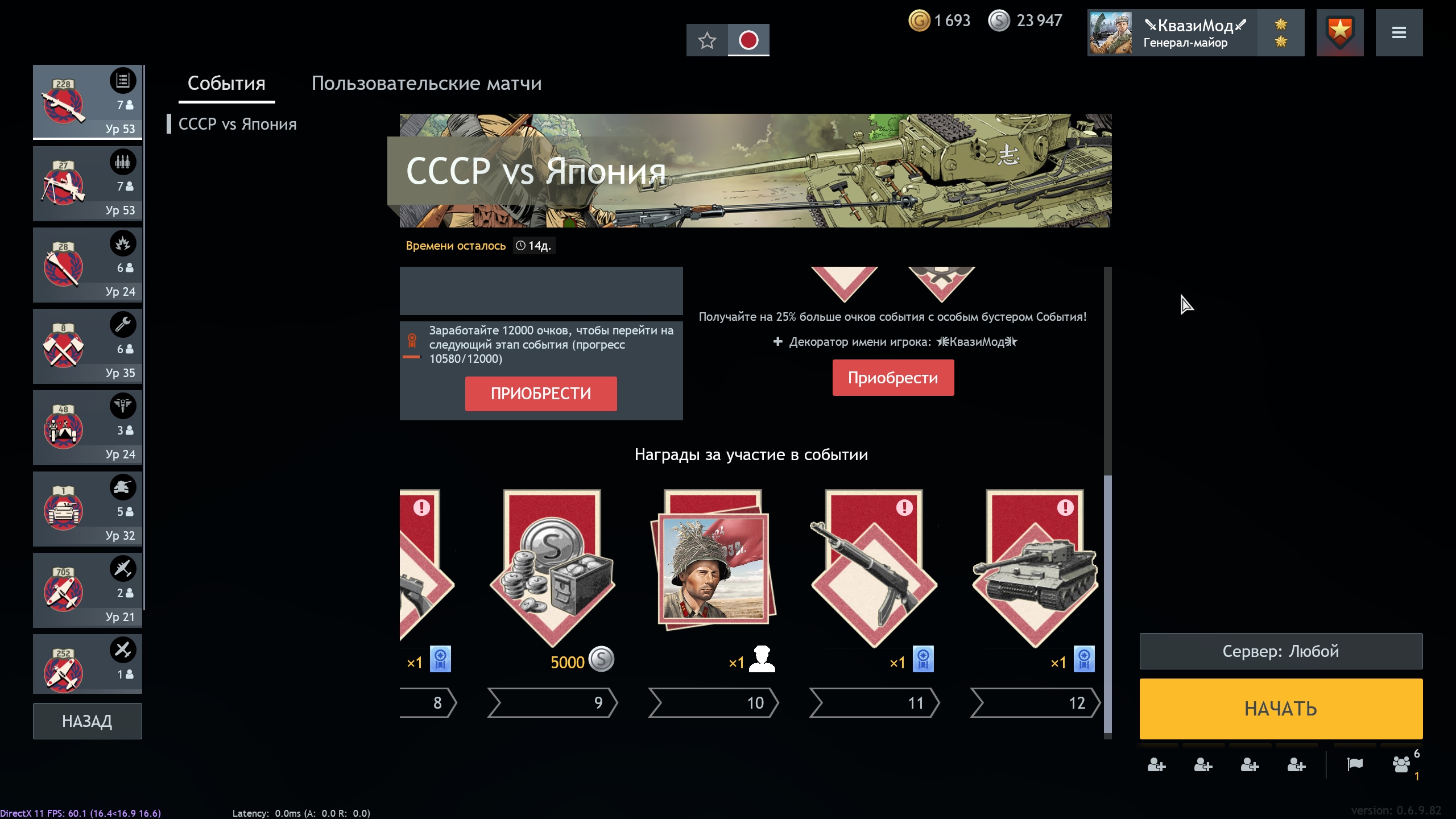Click the red star shield badge icon
1456x819 pixels.
point(1340,33)
